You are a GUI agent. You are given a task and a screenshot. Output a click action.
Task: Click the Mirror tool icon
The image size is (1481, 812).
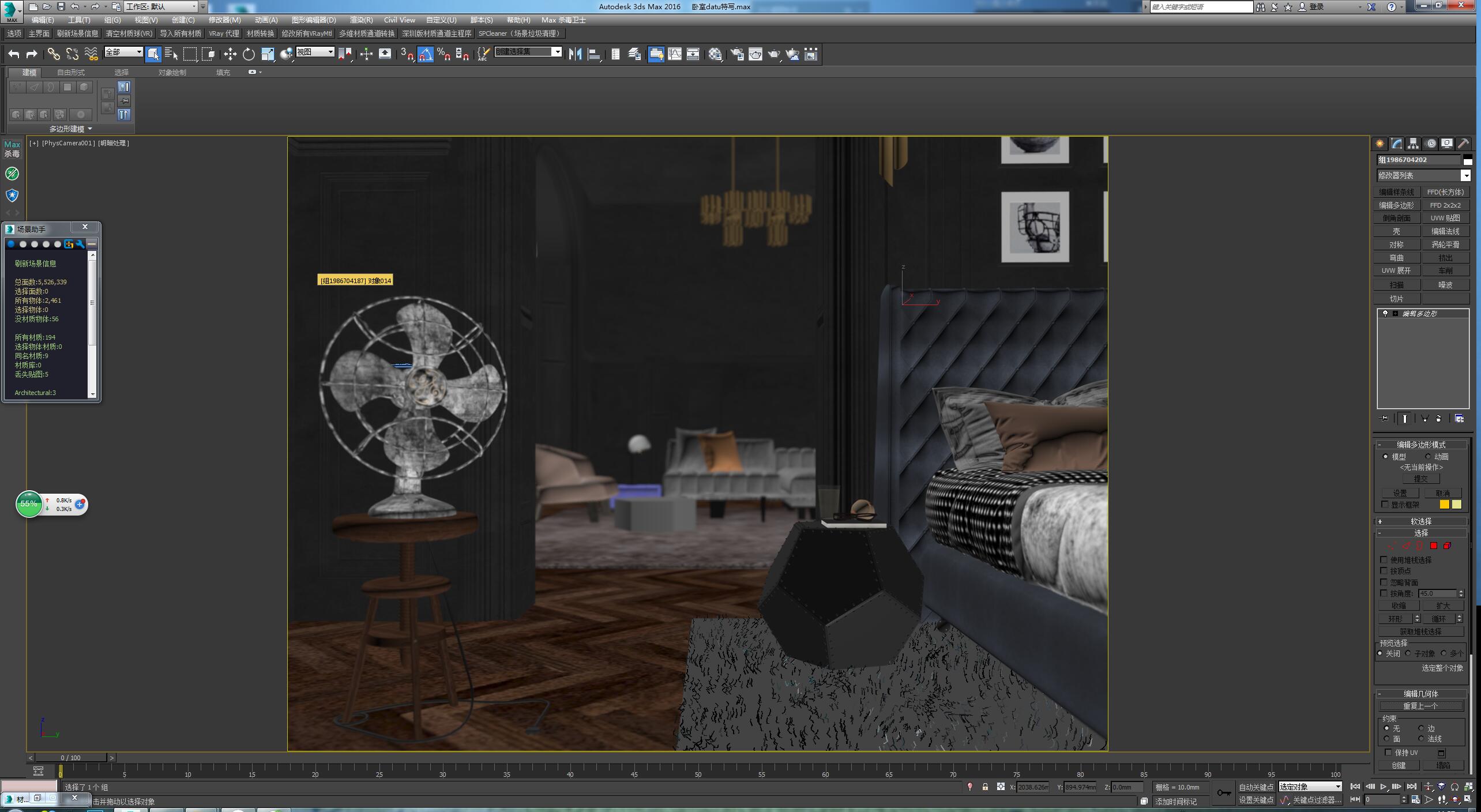pos(575,54)
